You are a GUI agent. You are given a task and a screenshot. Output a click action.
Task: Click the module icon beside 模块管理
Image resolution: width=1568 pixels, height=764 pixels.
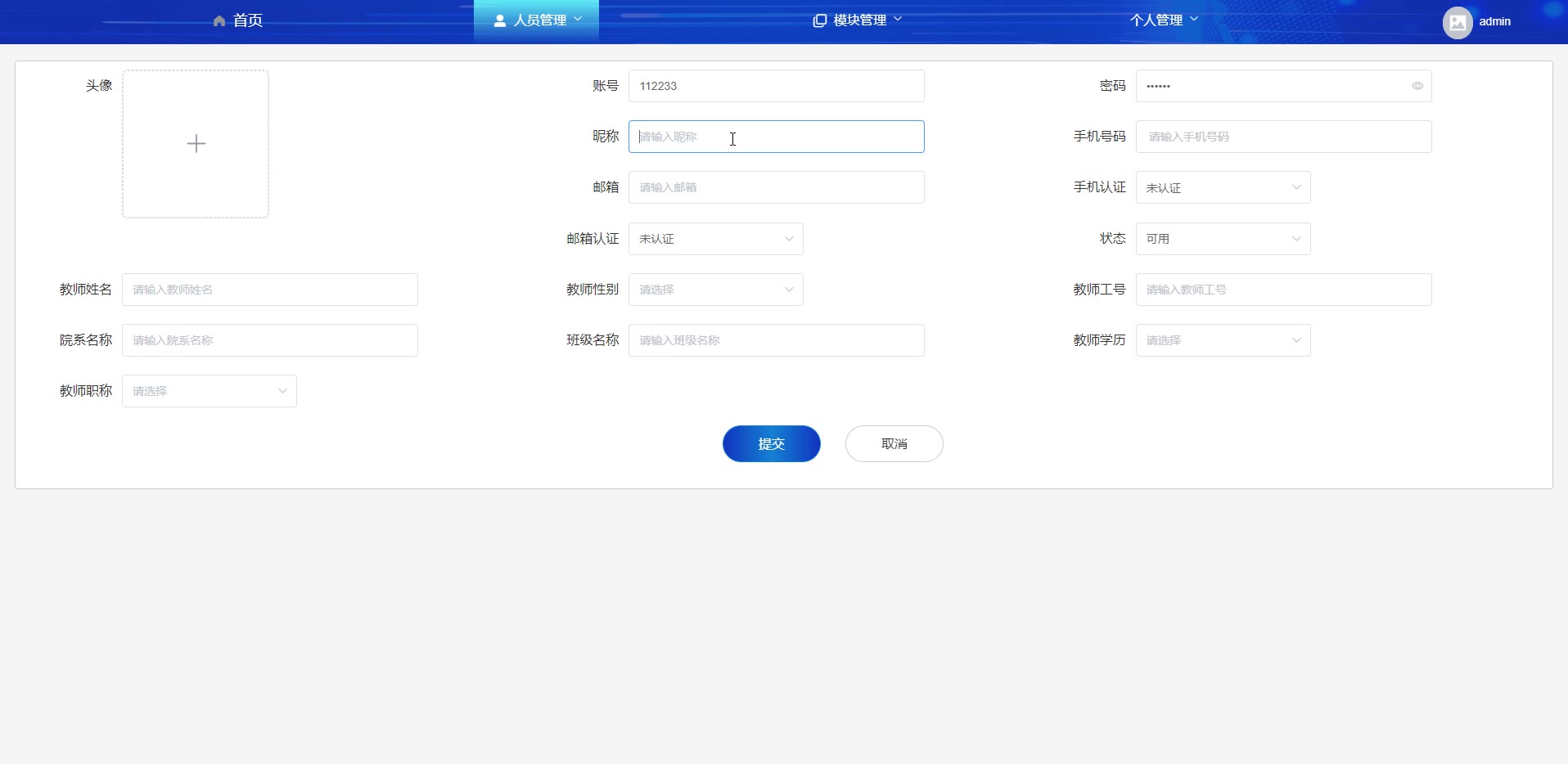coord(819,20)
